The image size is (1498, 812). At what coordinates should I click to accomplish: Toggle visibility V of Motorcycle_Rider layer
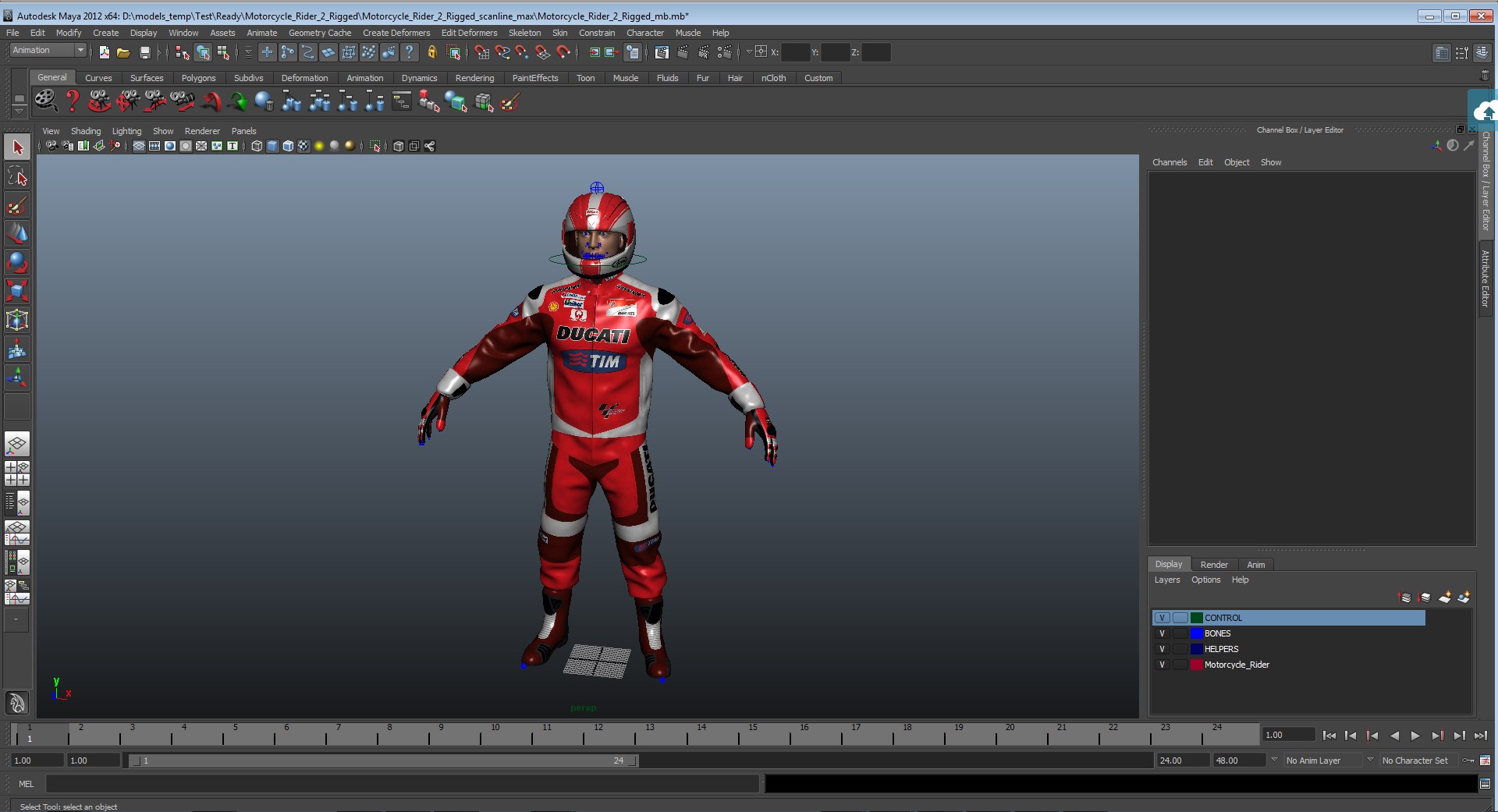click(x=1162, y=665)
